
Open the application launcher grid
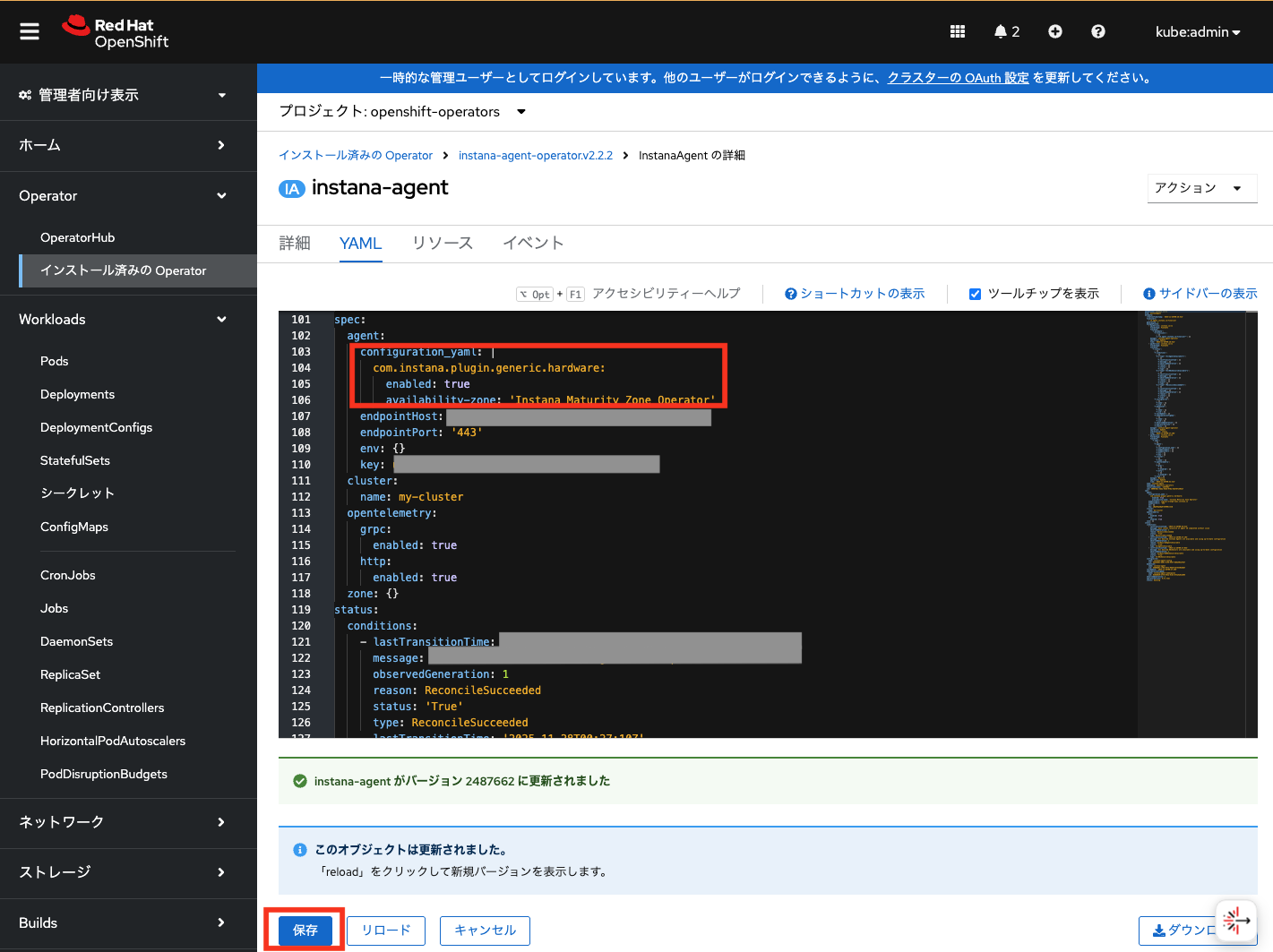click(958, 31)
